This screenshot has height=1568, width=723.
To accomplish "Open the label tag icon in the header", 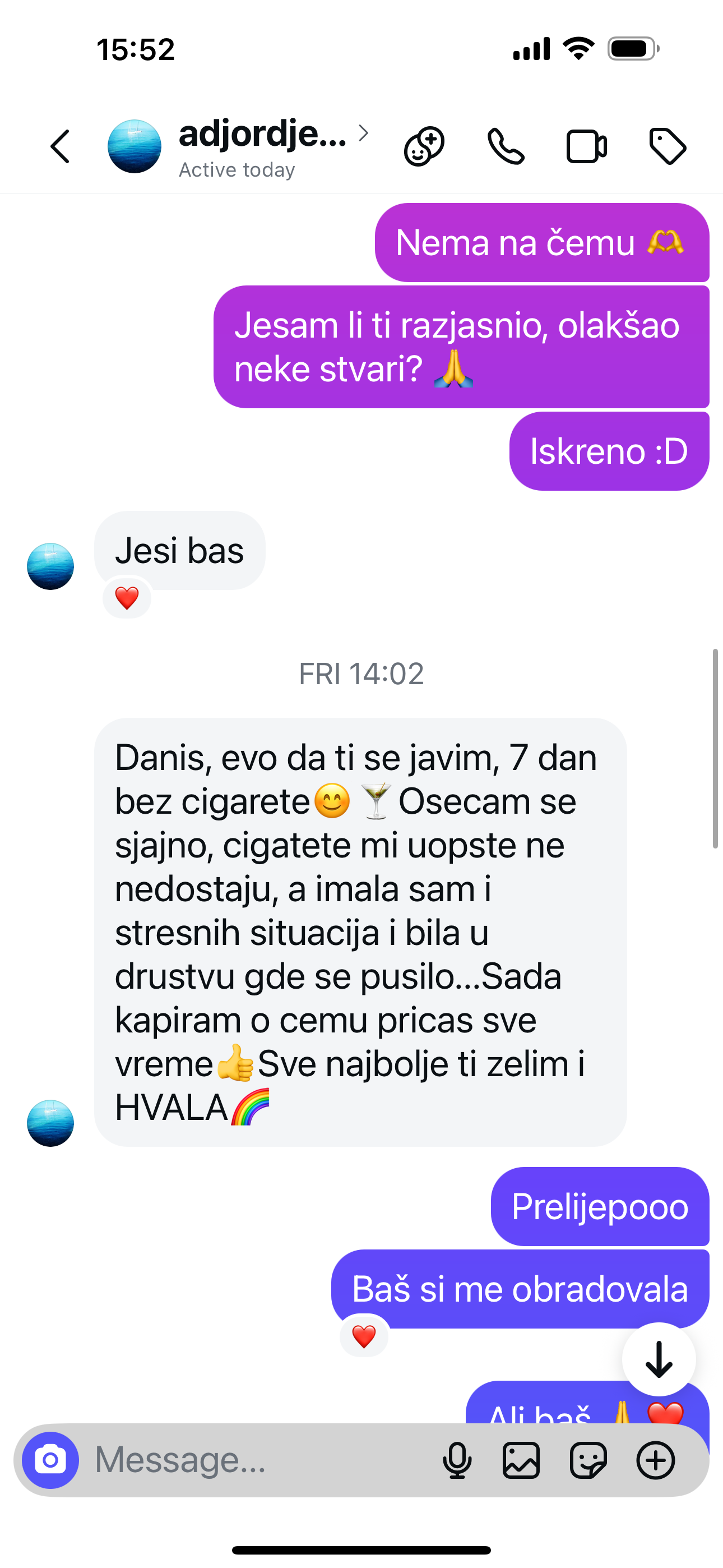I will (668, 146).
